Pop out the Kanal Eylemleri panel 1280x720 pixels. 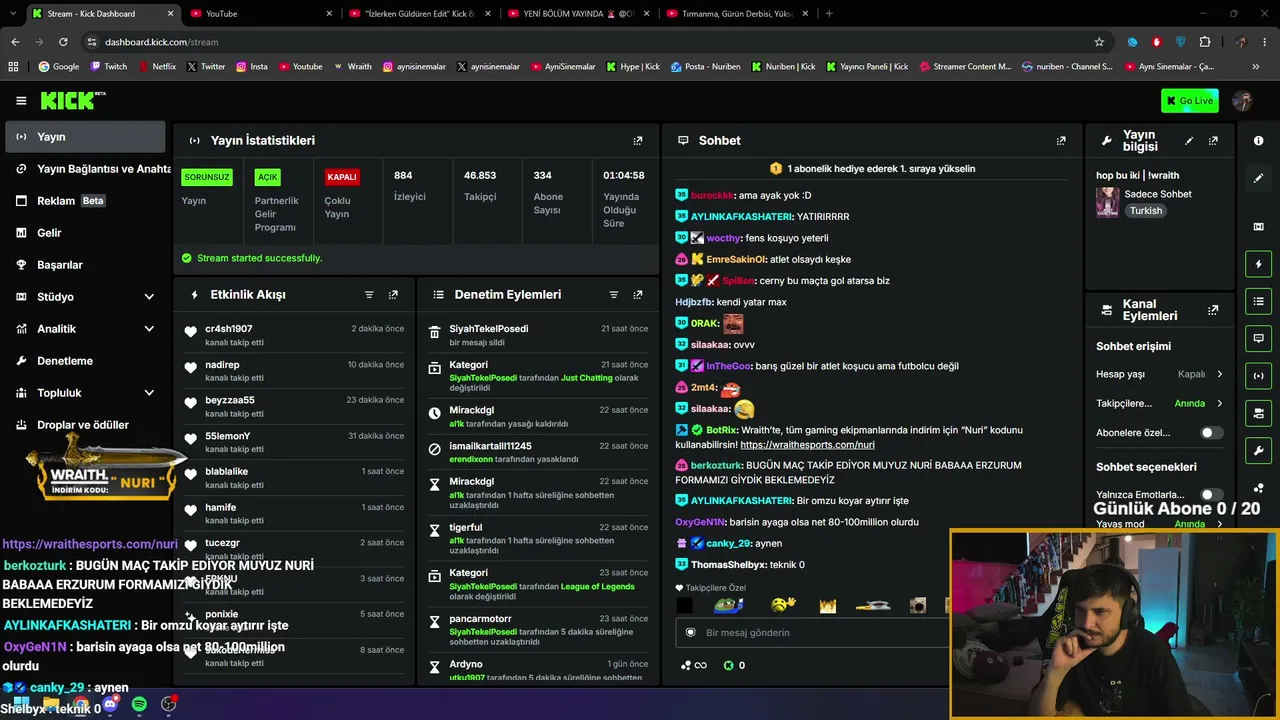[1213, 310]
